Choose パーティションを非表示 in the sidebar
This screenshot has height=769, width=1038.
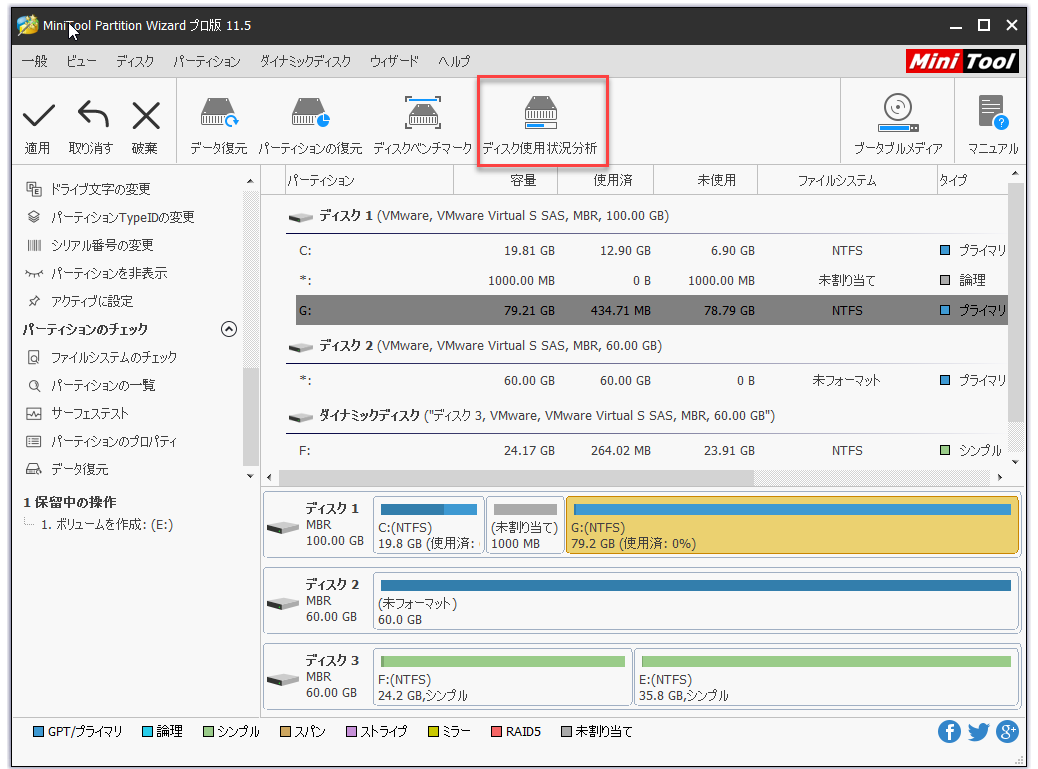[109, 273]
